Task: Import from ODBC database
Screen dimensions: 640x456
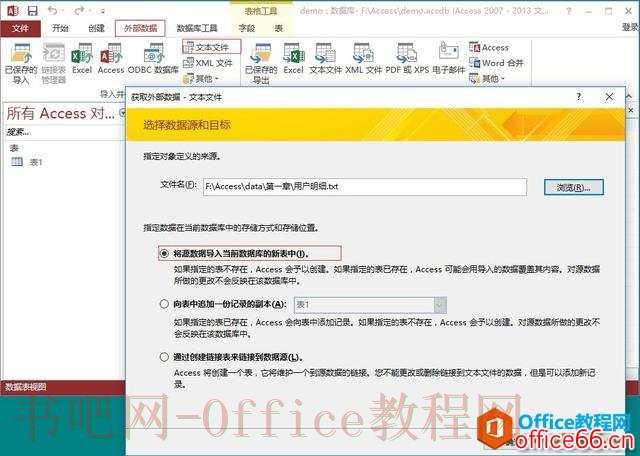Action: tap(153, 59)
